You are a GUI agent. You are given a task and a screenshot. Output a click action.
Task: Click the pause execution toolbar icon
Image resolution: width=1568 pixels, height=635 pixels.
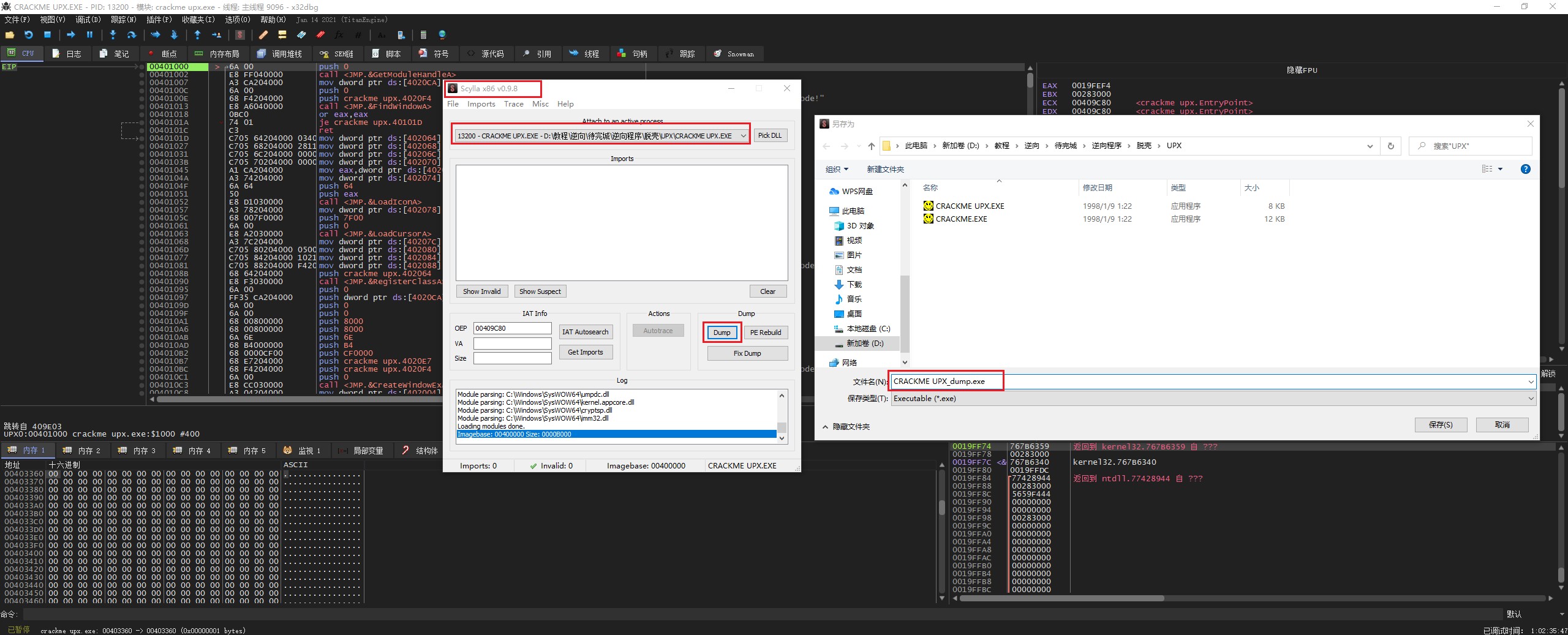pyautogui.click(x=89, y=35)
